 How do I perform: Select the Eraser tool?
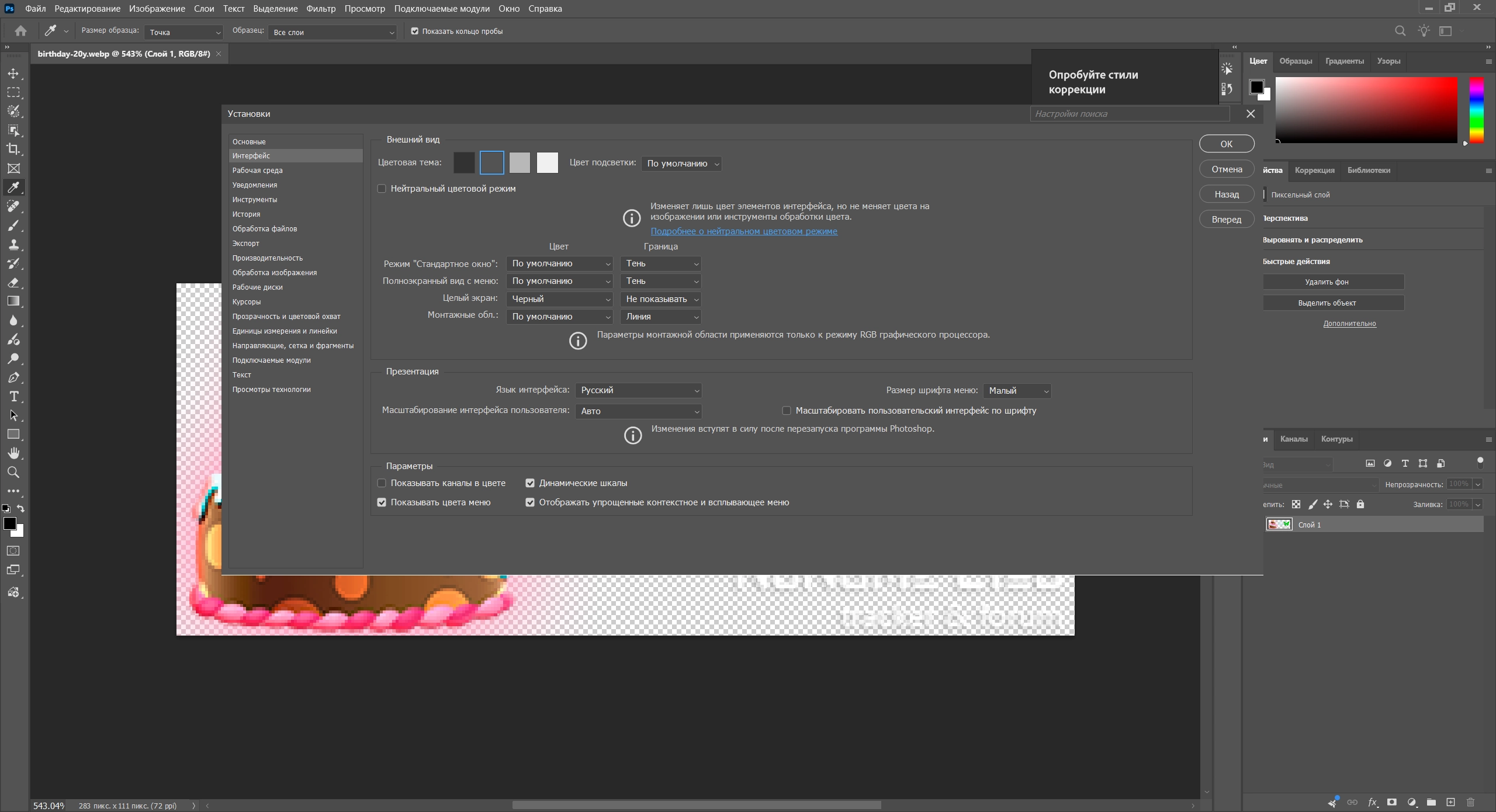coord(13,283)
